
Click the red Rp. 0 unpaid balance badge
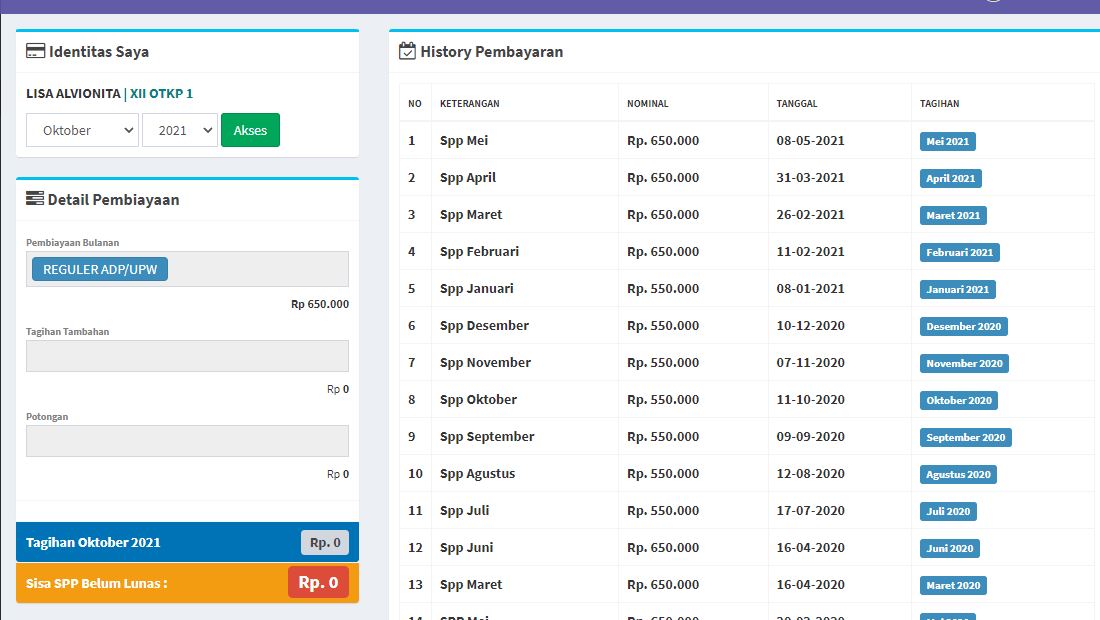318,582
